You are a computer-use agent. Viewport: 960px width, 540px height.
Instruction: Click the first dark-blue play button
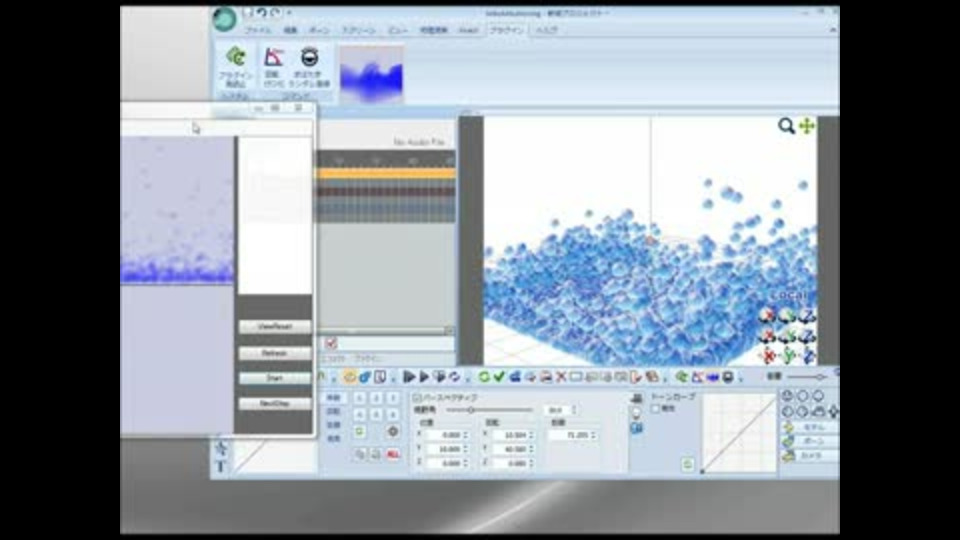click(409, 377)
